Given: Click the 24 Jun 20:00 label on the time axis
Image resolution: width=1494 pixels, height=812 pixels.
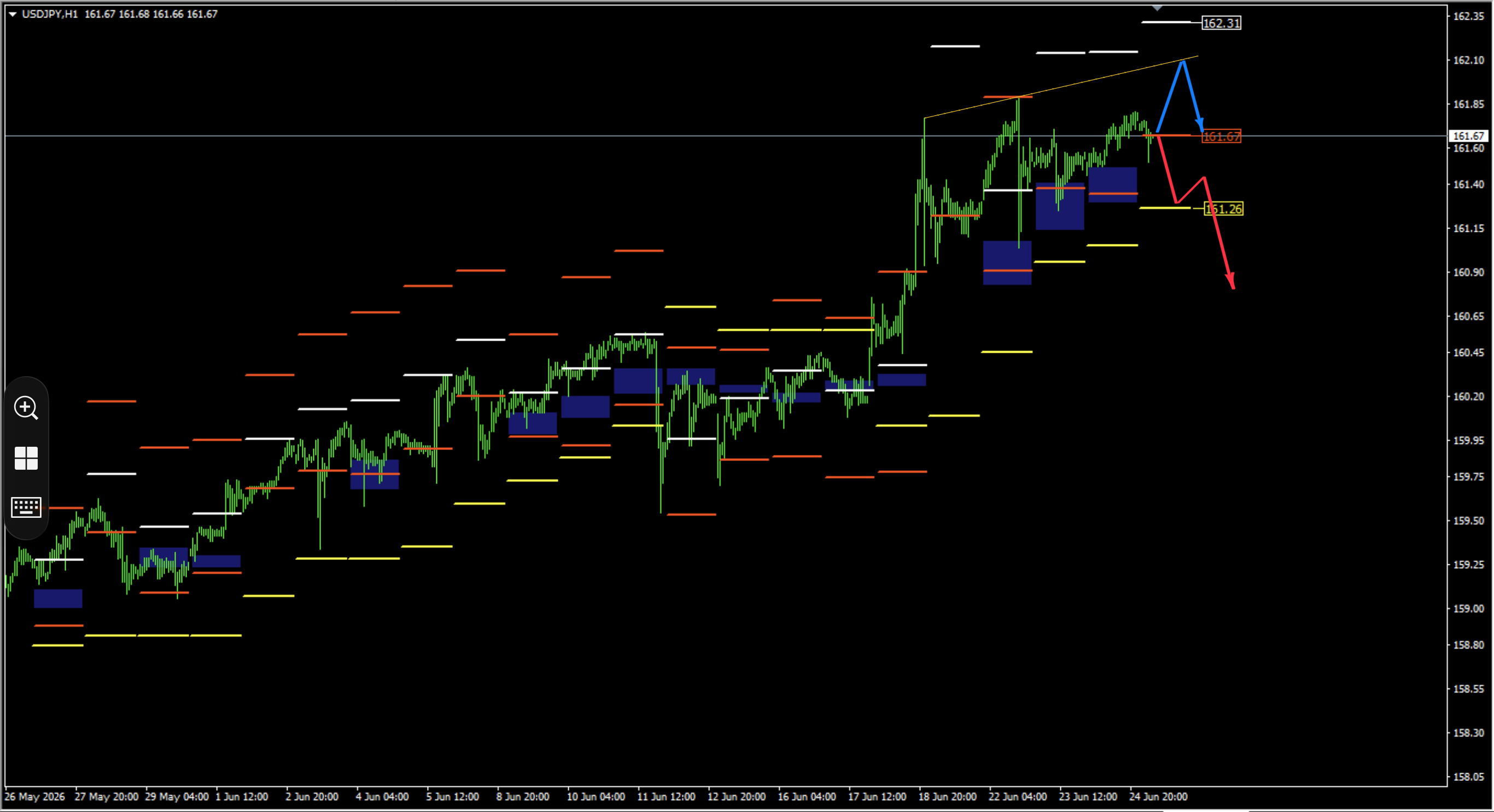Looking at the screenshot, I should click(x=1158, y=796).
